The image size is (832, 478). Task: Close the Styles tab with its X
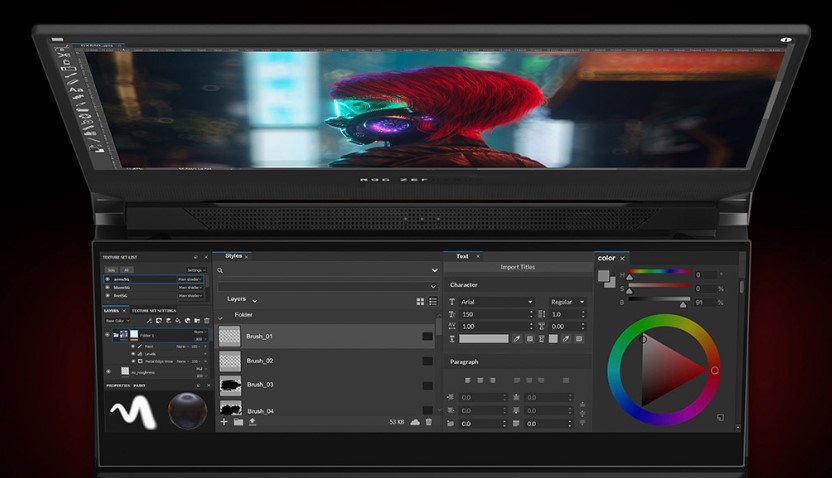point(247,257)
